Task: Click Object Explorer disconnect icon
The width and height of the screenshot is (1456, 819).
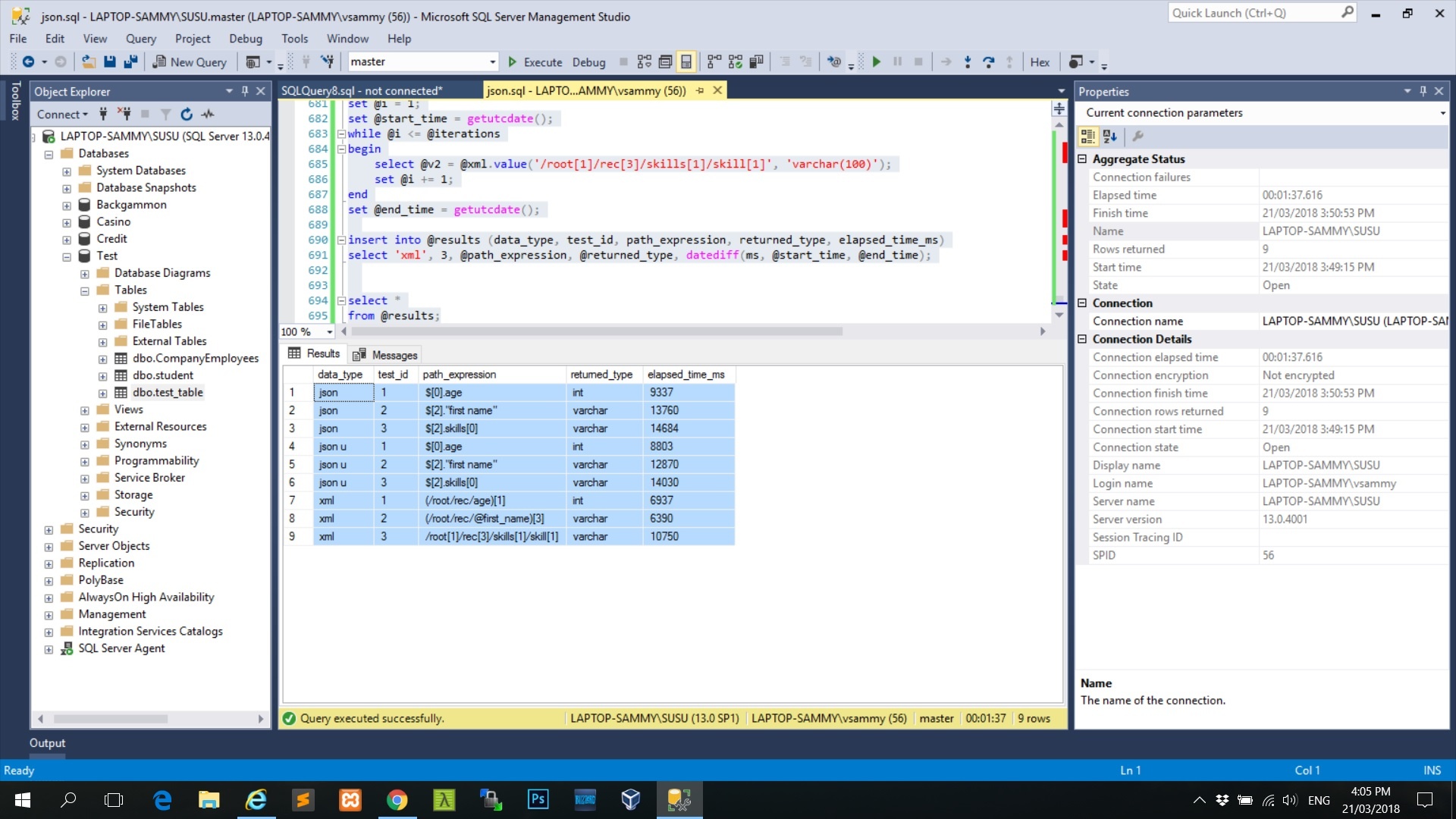Action: 124,115
